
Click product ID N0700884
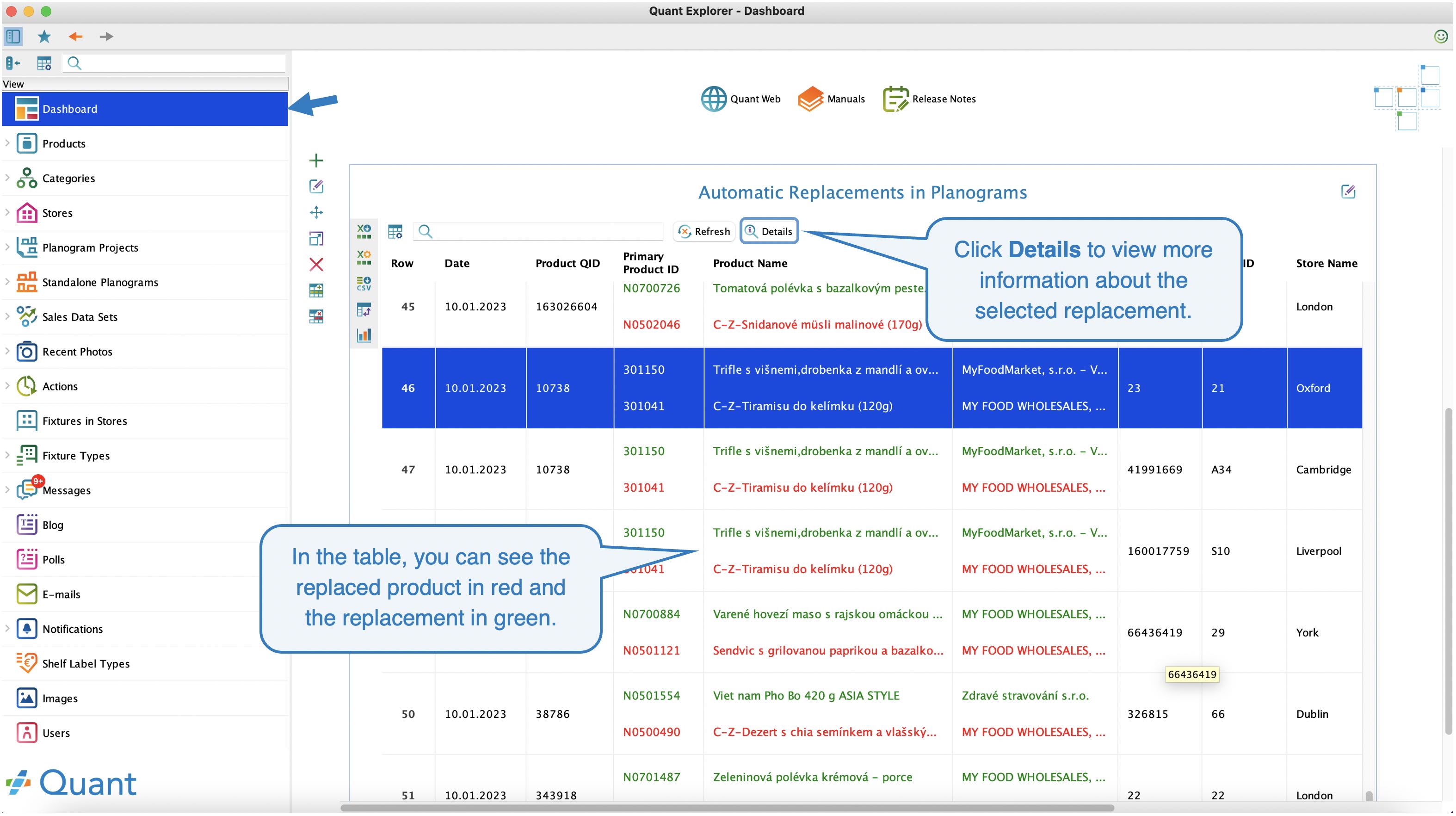coord(651,614)
